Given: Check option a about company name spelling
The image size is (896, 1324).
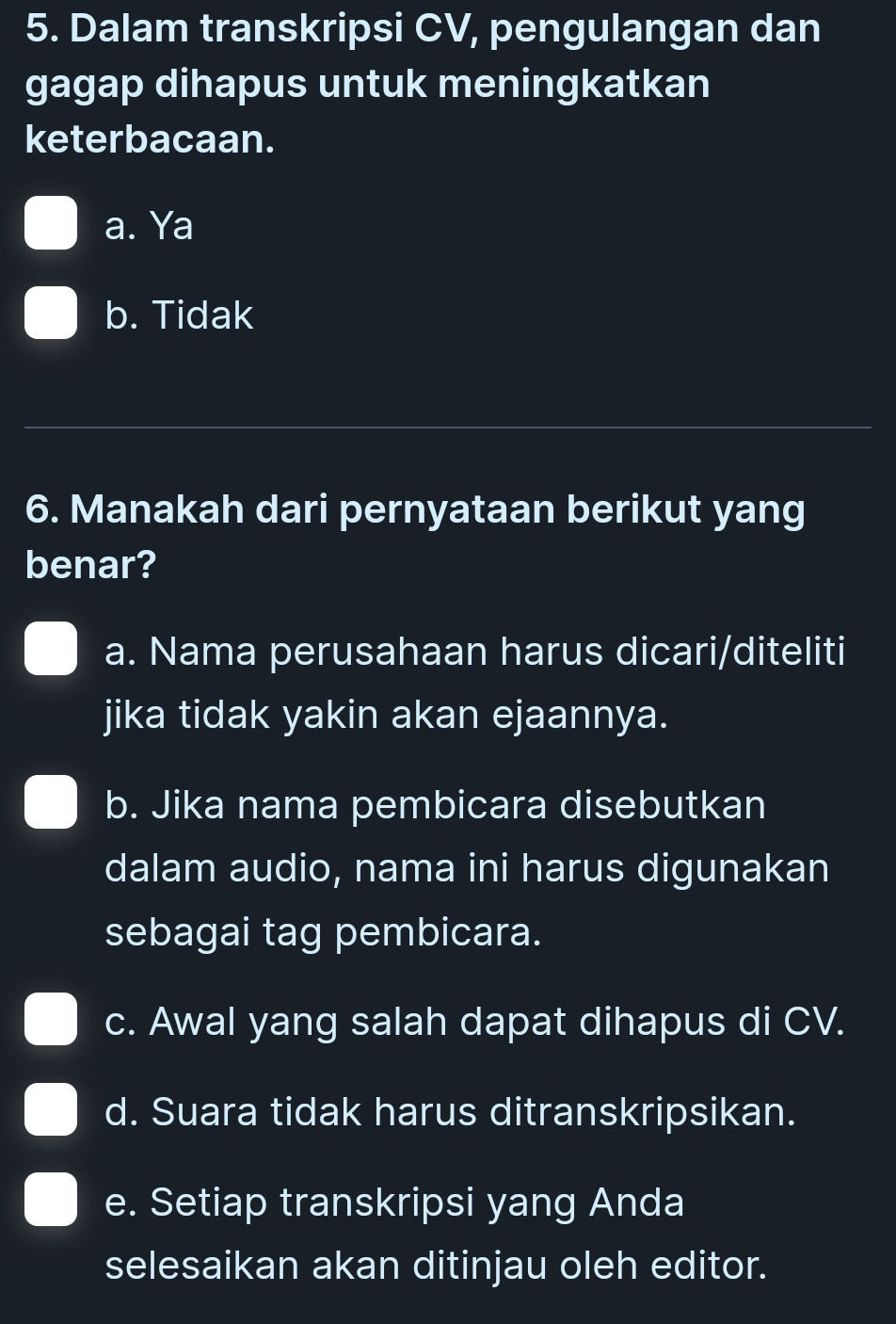Looking at the screenshot, I should [51, 651].
